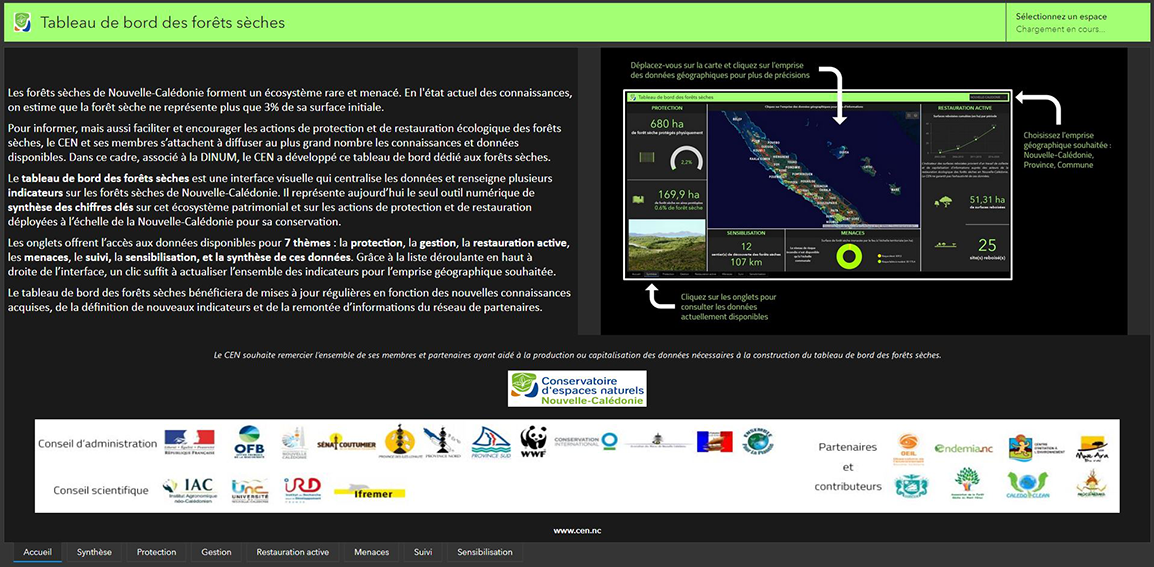Open the Protection tab

(156, 552)
